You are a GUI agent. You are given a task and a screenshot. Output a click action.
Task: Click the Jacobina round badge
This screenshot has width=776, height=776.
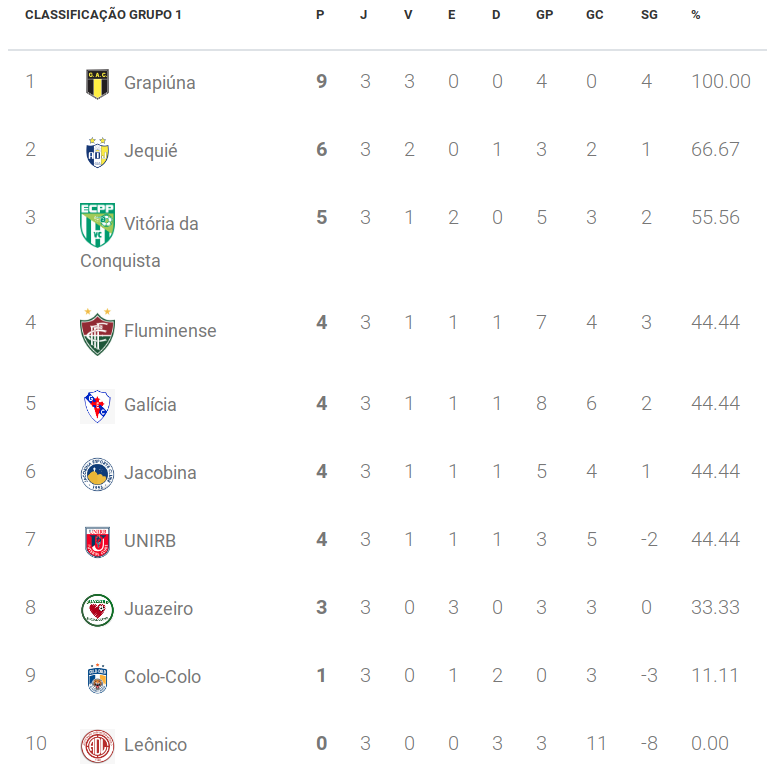[x=97, y=474]
